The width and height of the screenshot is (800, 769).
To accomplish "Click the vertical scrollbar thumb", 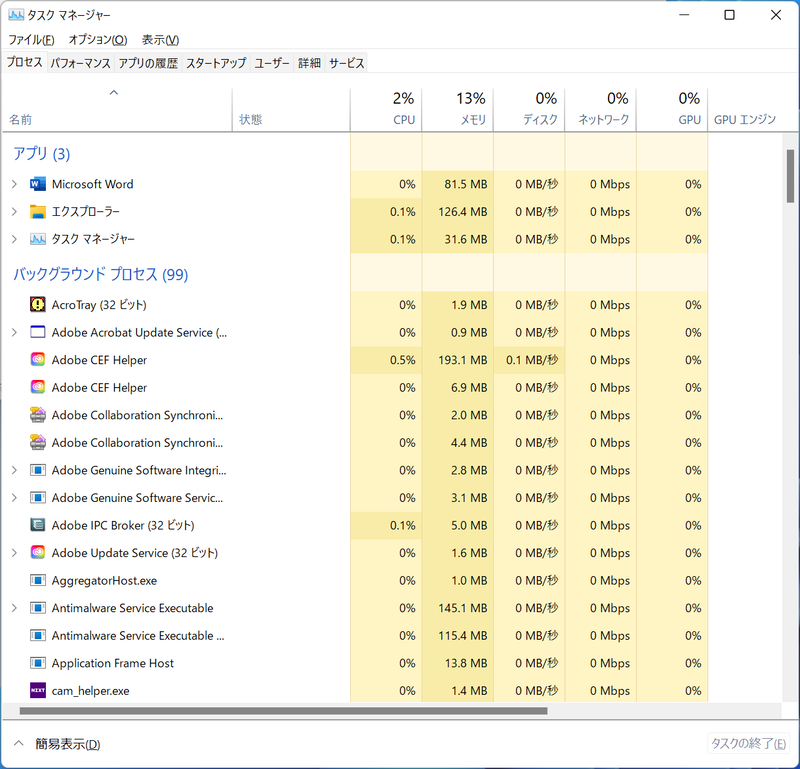I will pyautogui.click(x=790, y=176).
